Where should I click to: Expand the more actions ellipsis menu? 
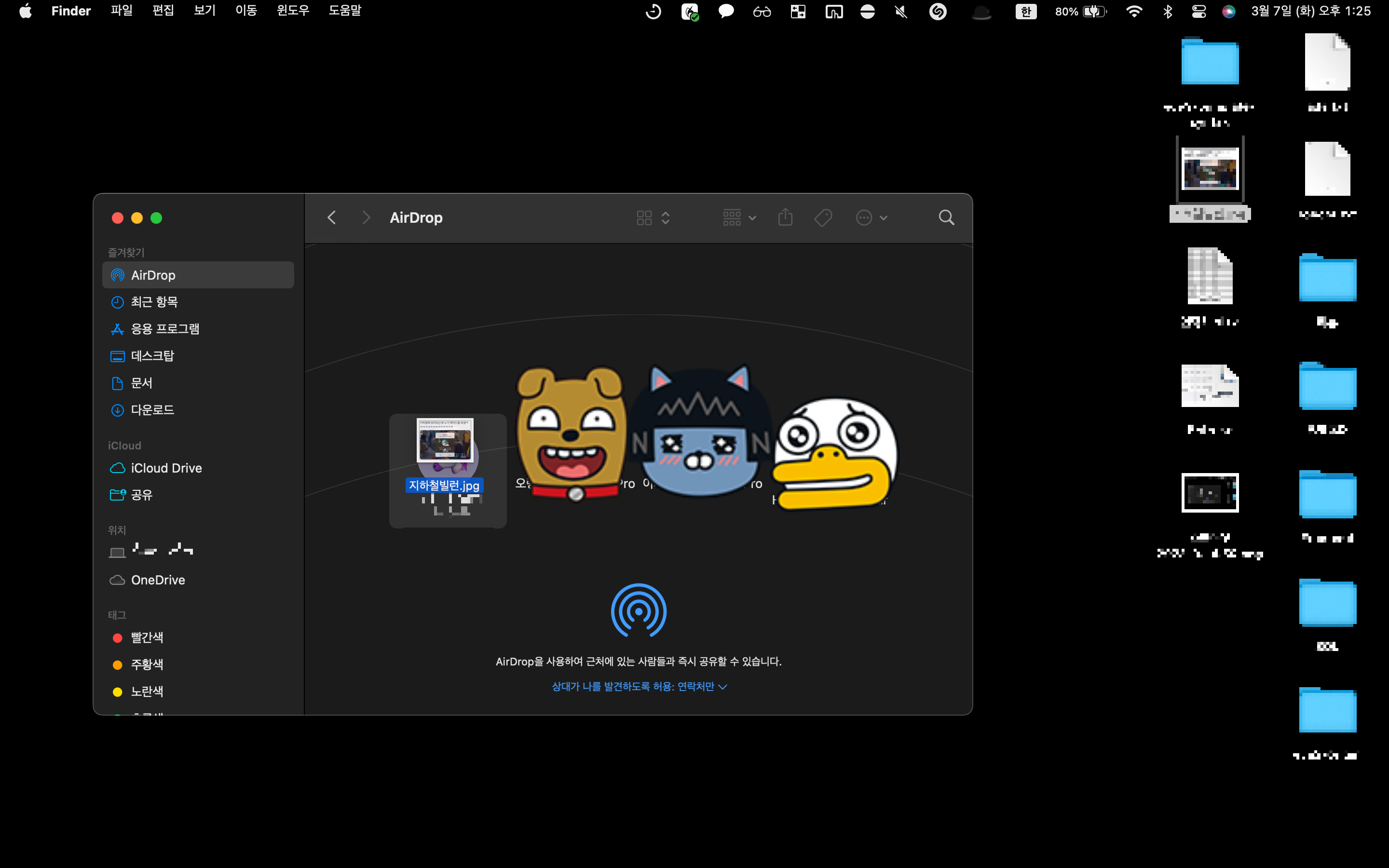pyautogui.click(x=872, y=217)
